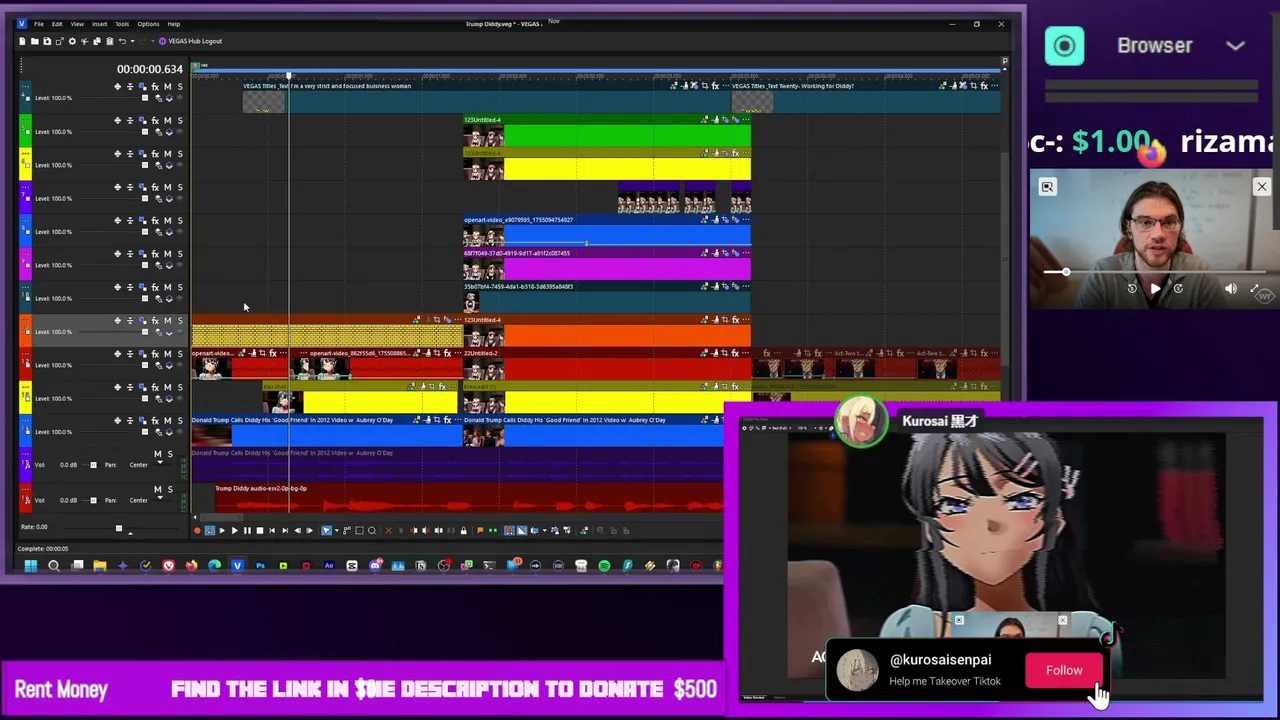Toggle Loop Playback in transport bar

pyautogui.click(x=209, y=530)
